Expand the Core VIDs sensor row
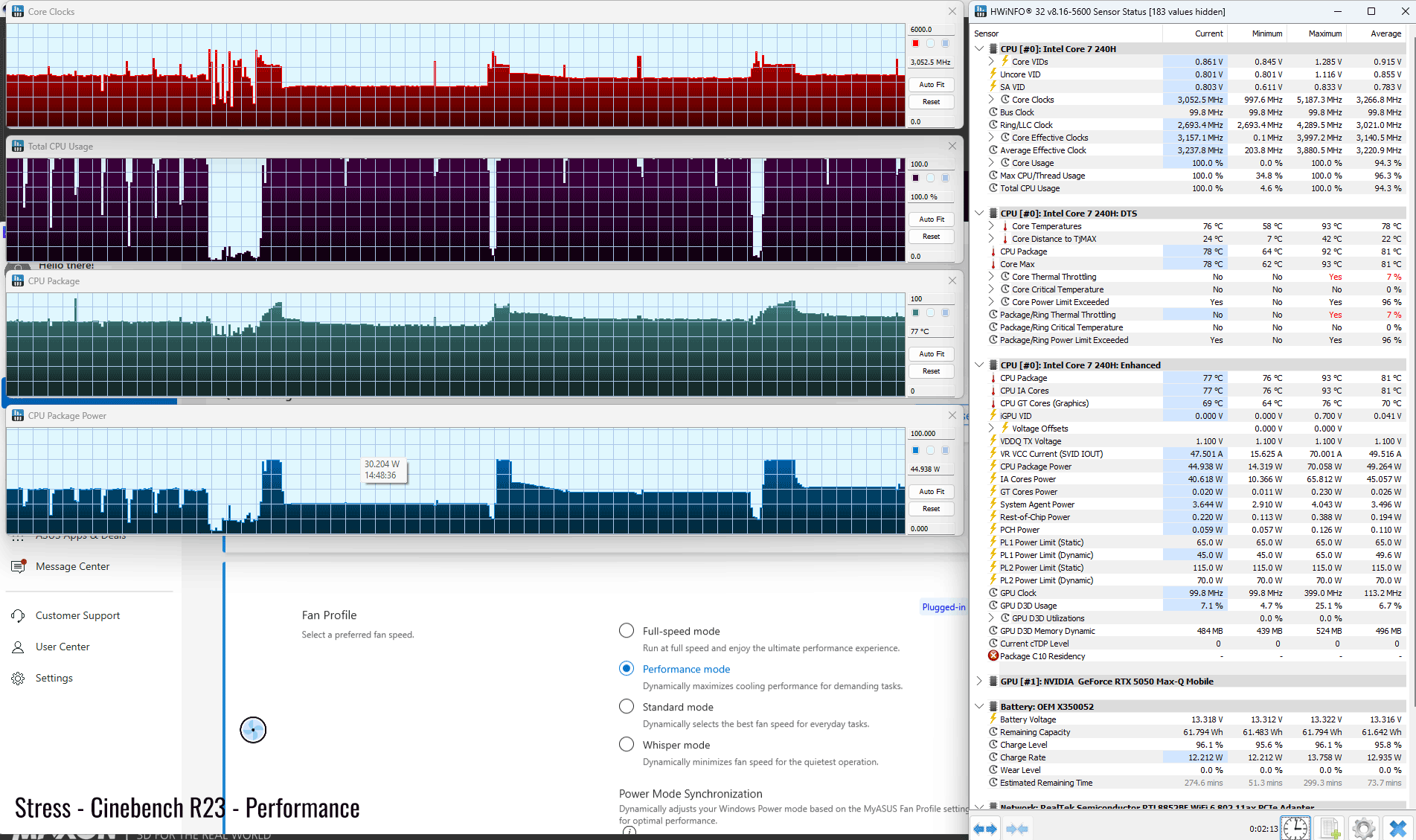The height and width of the screenshot is (840, 1416). pos(991,62)
